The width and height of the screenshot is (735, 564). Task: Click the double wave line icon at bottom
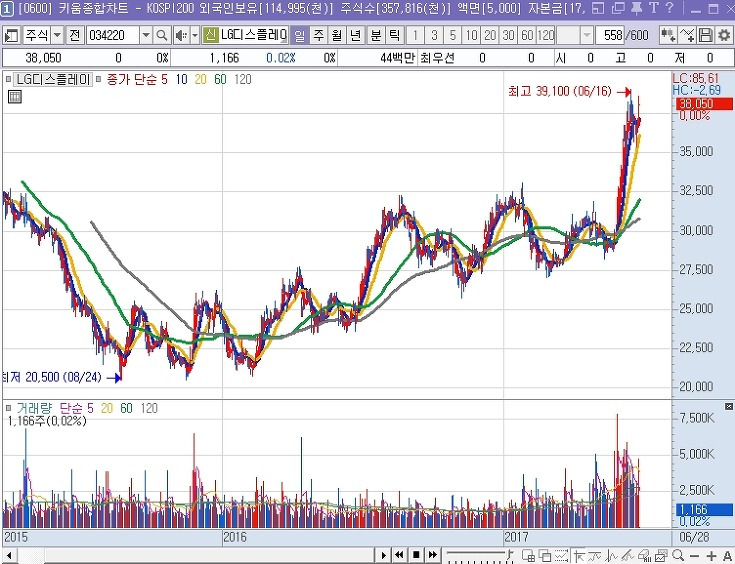click(x=594, y=556)
